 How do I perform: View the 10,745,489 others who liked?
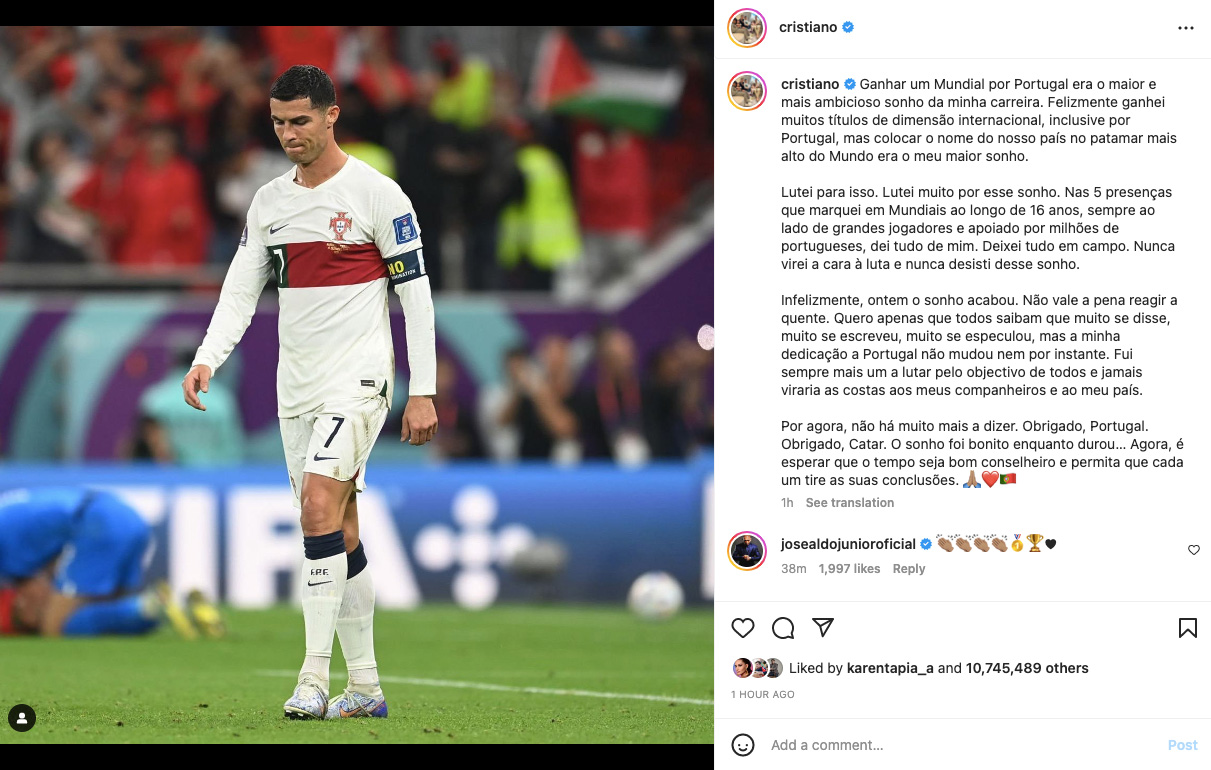[1027, 668]
